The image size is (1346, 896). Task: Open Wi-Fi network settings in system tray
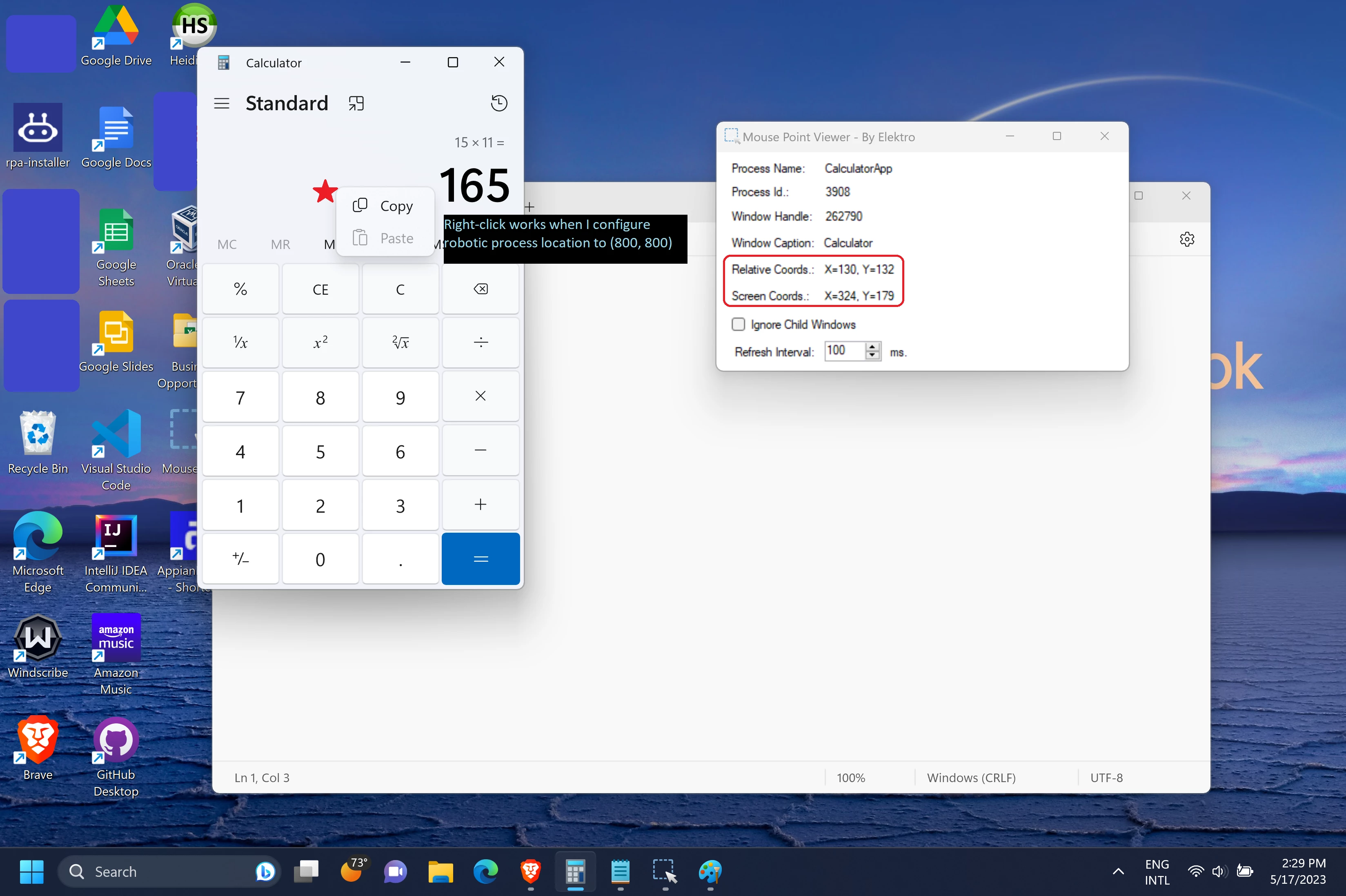1195,872
